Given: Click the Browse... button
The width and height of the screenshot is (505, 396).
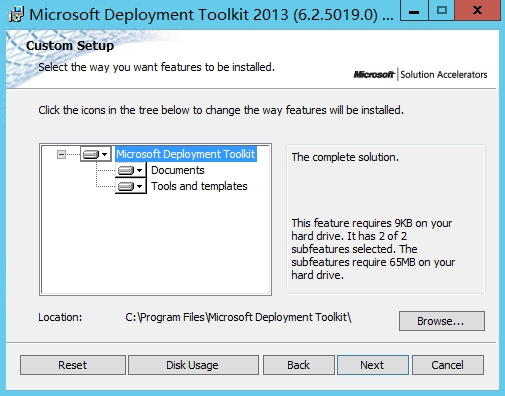Looking at the screenshot, I should click(442, 321).
